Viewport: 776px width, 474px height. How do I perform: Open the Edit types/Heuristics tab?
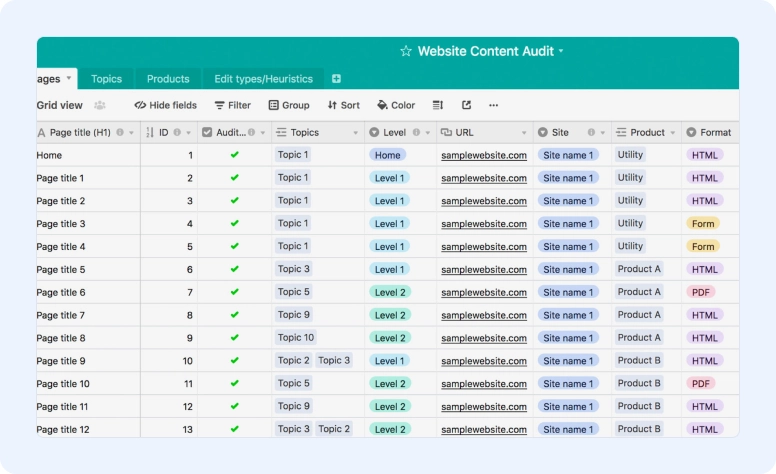point(263,79)
